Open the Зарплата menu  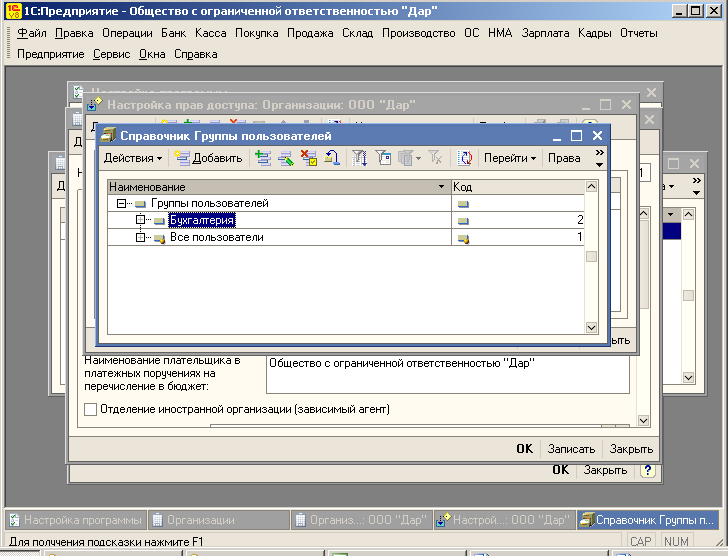pyautogui.click(x=545, y=33)
